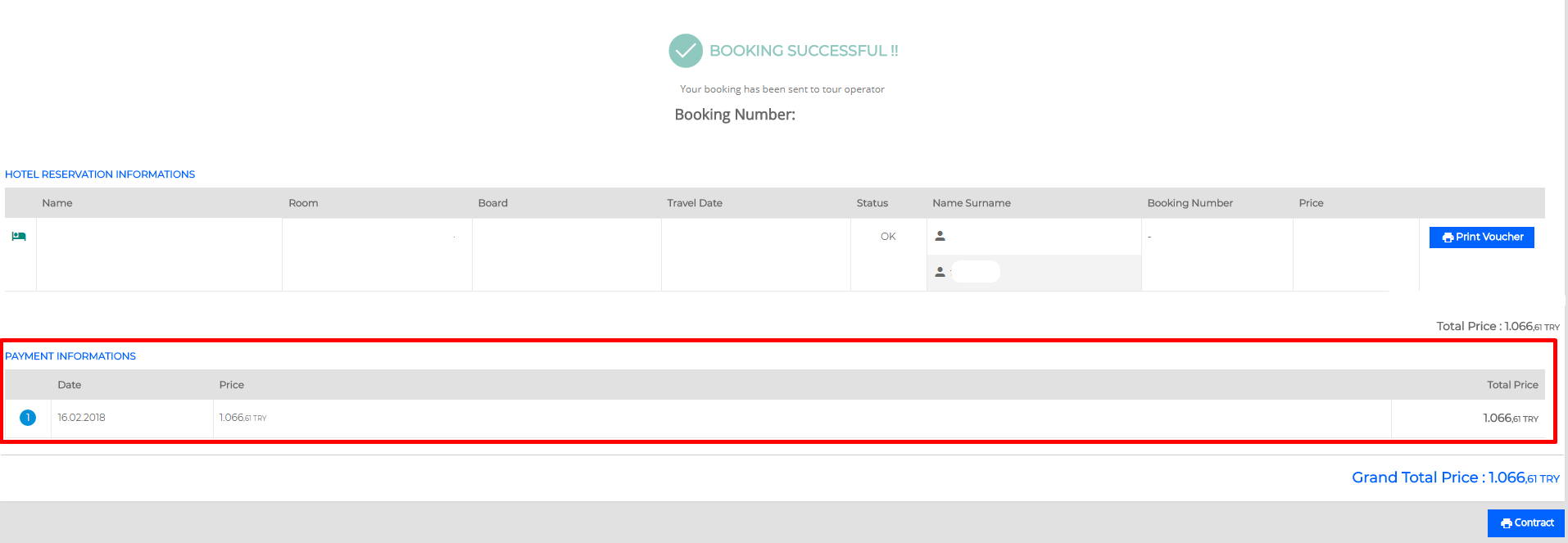
Task: Click the green booking successful checkmark icon
Action: pyautogui.click(x=685, y=51)
